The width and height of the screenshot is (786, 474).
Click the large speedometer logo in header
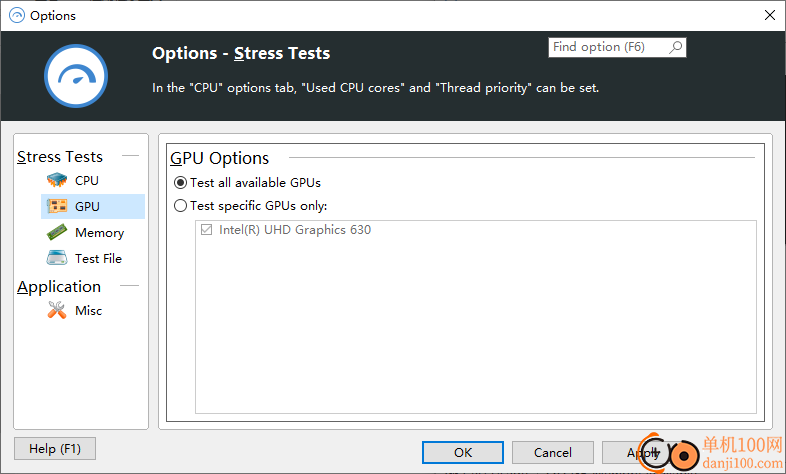(76, 76)
